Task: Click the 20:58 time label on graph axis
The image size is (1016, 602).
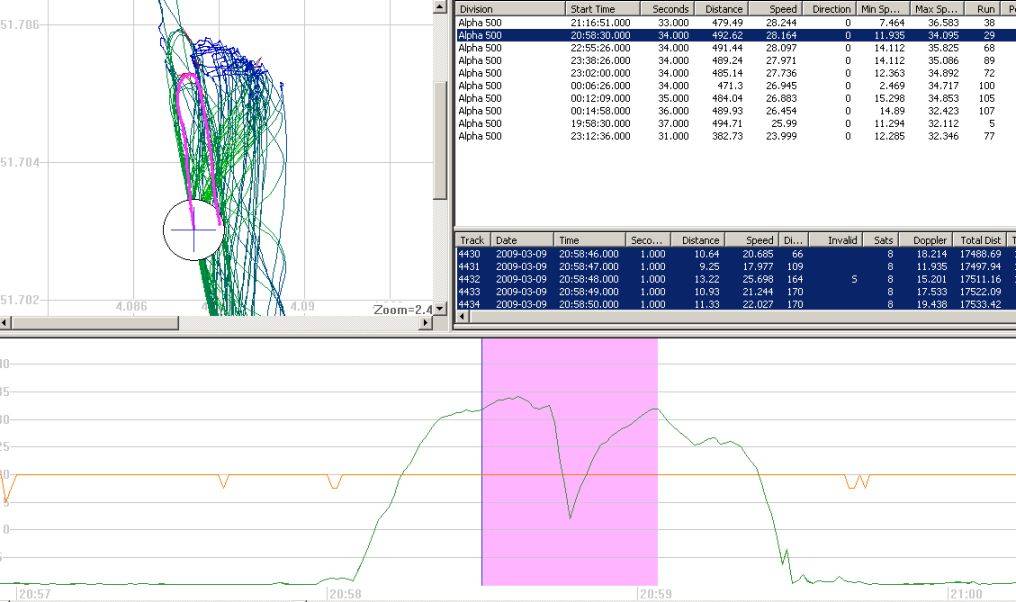Action: point(344,594)
